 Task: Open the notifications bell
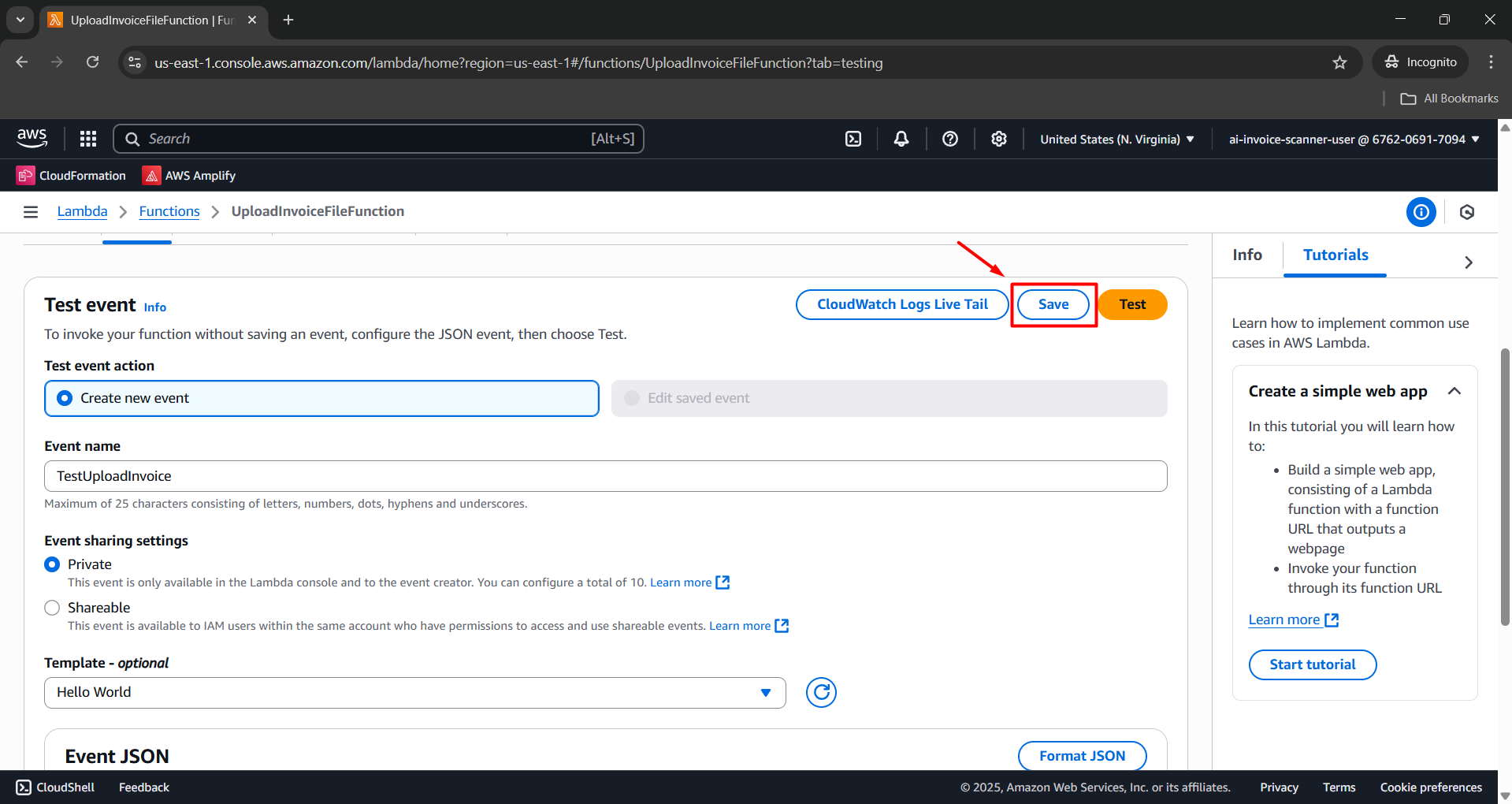[x=901, y=139]
